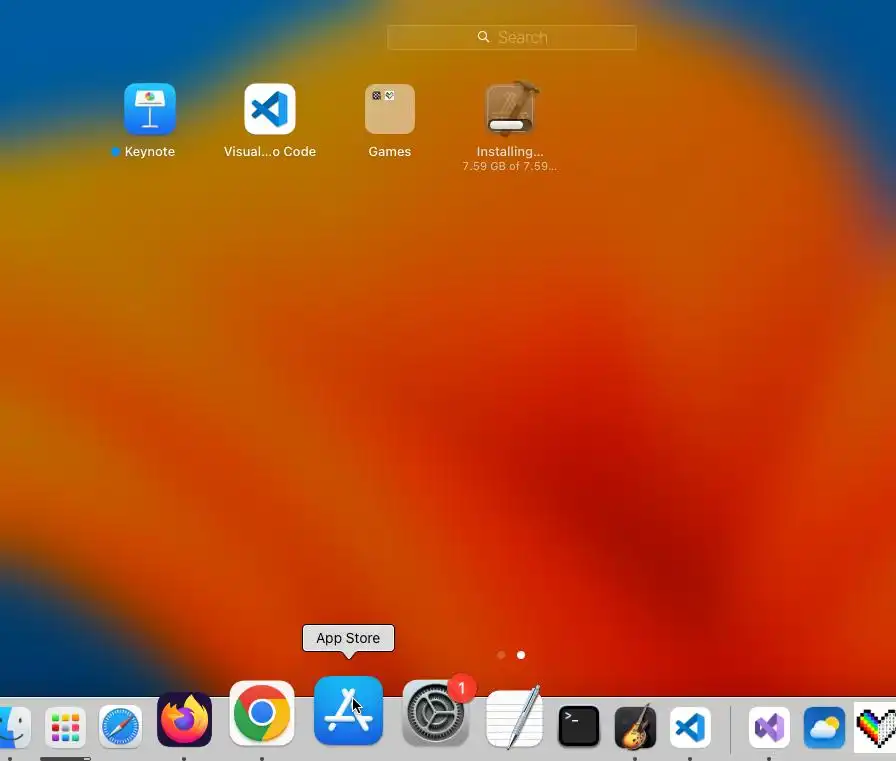Click the 'Visual...o Code' label text

point(270,151)
